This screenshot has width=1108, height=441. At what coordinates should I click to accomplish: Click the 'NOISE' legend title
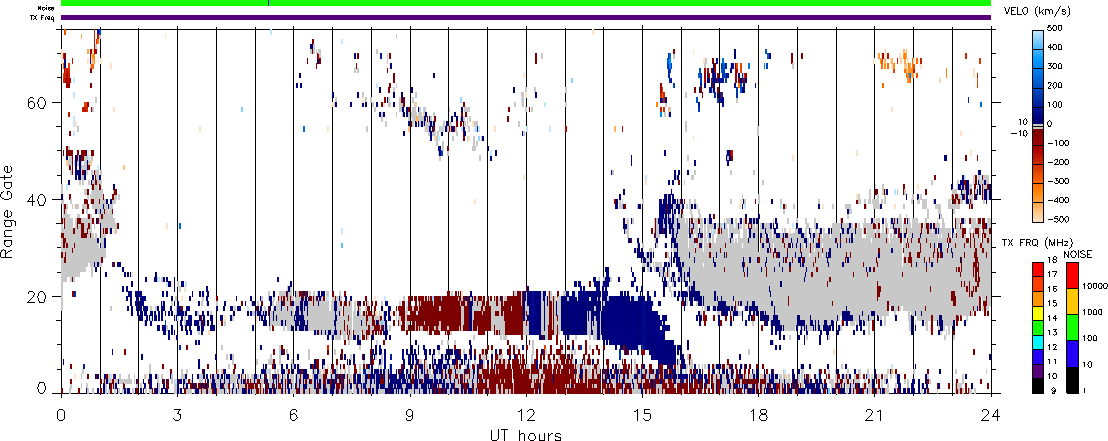click(x=1079, y=254)
